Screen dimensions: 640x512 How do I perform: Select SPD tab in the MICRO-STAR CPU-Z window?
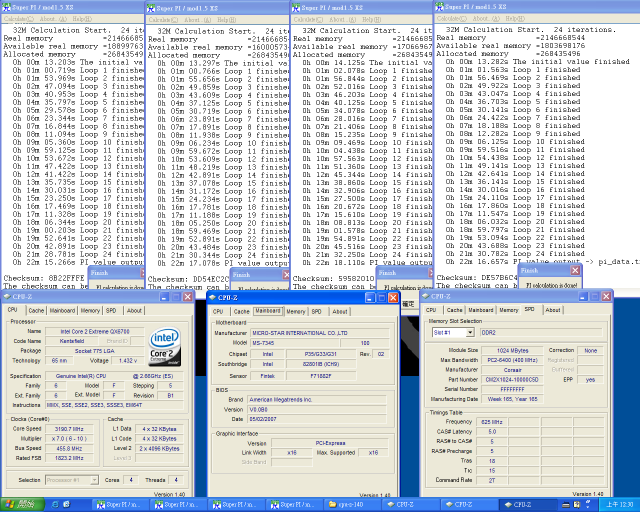point(316,311)
